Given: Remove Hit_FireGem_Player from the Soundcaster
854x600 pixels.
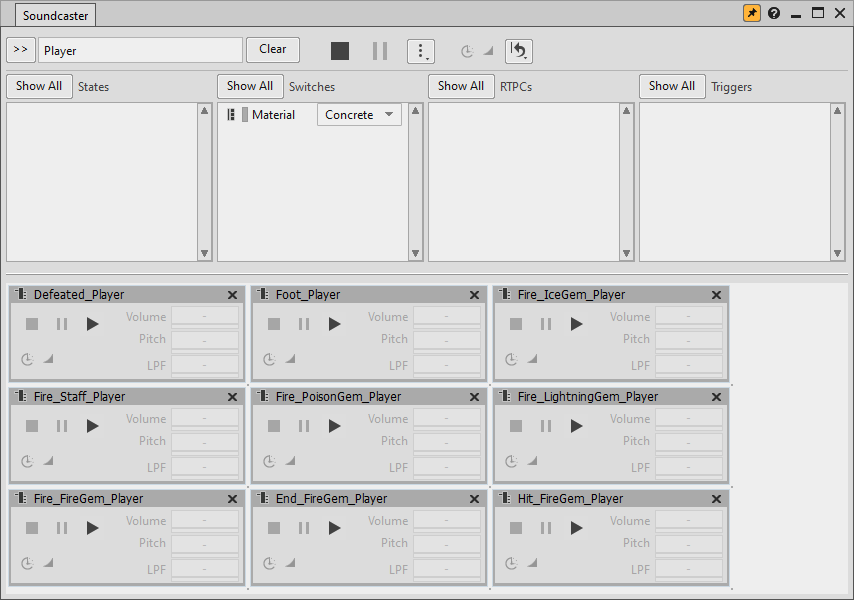Looking at the screenshot, I should pos(716,499).
